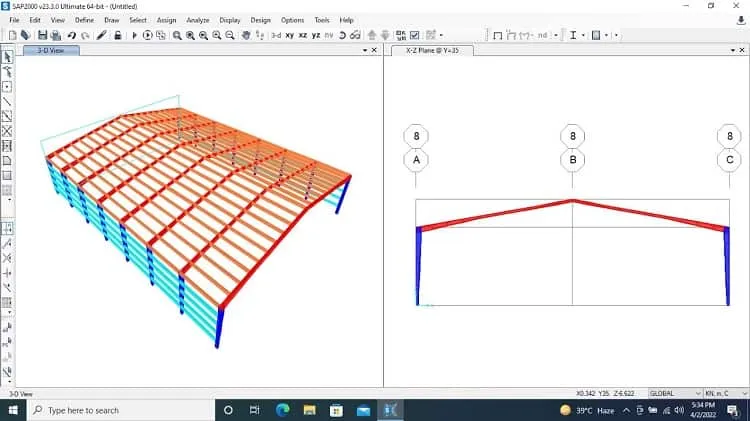Expand the I-section frame dropdown arrow

(x=583, y=35)
